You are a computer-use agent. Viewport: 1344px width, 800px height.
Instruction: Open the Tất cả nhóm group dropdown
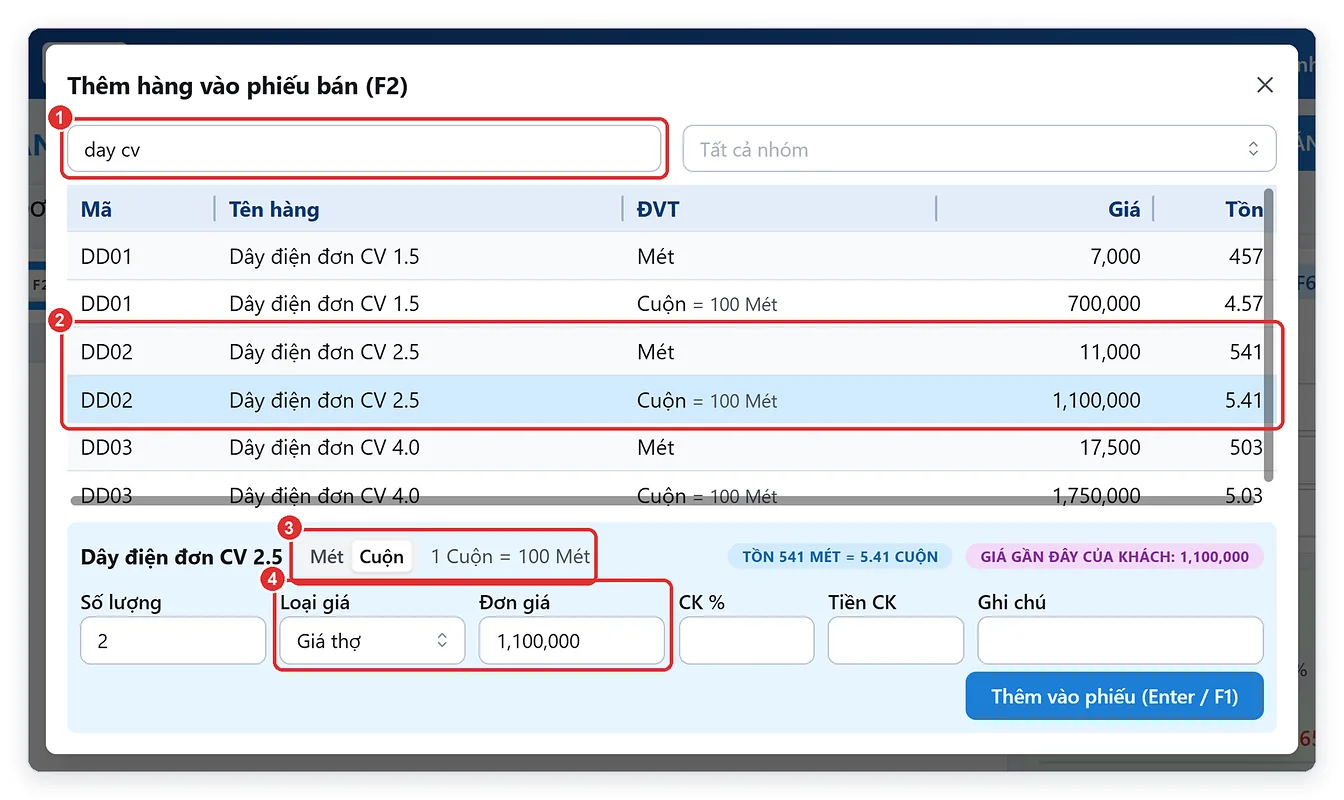[979, 149]
